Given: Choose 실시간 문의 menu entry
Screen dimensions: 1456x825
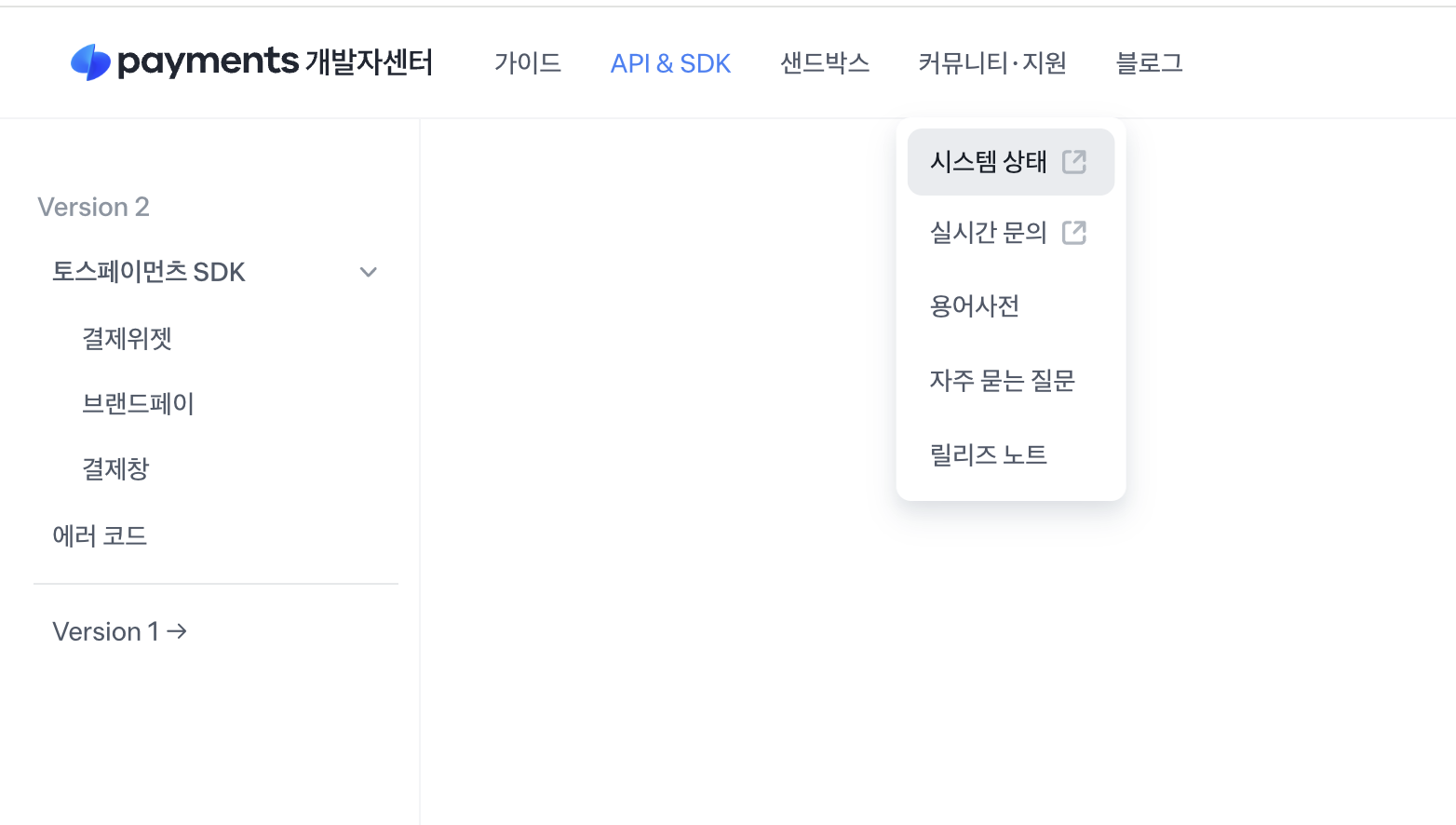Looking at the screenshot, I should point(988,233).
